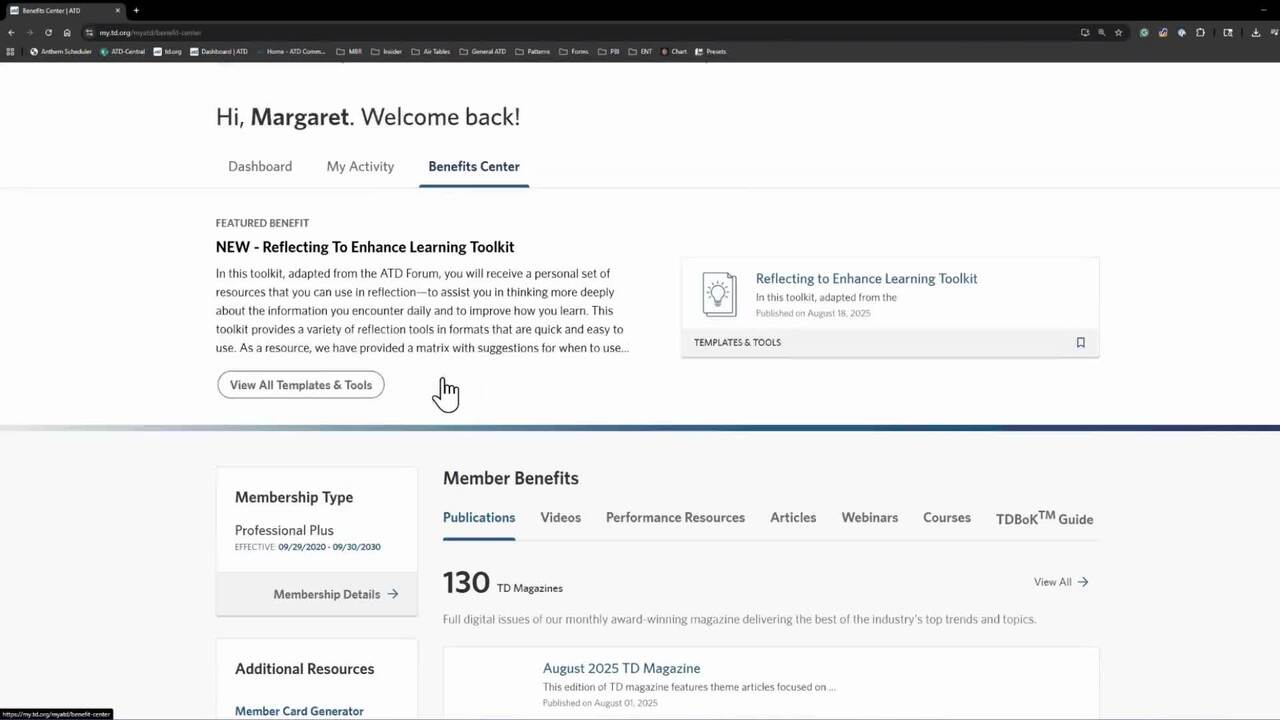Open site information icon in address bar

90,32
